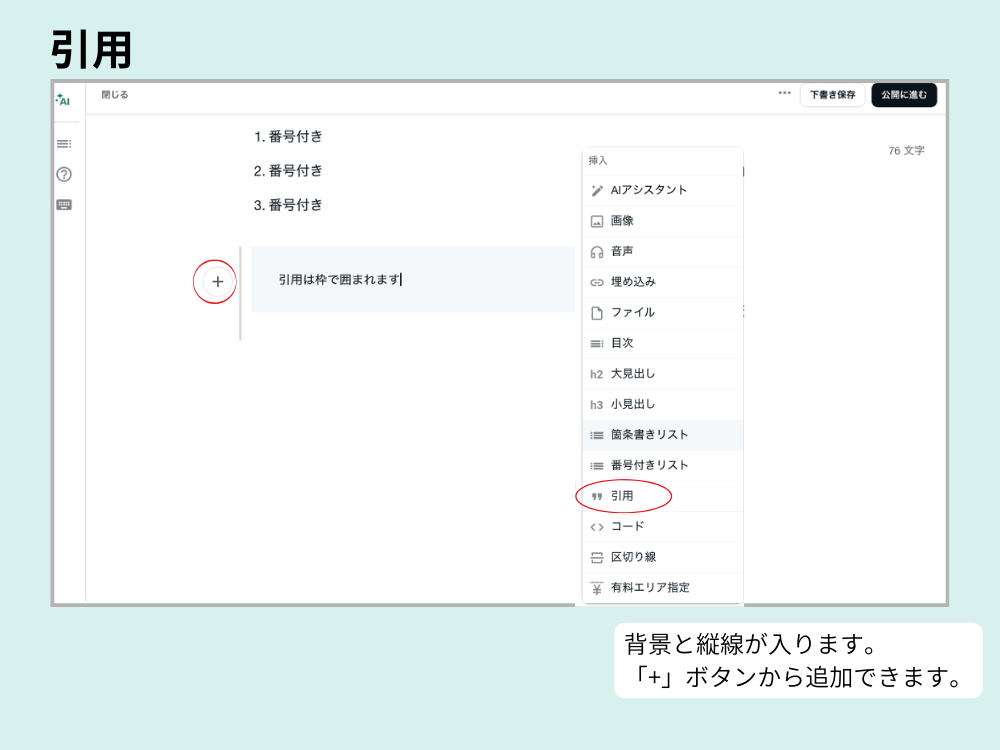The width and height of the screenshot is (1000, 750).
Task: Insert audio via the 音声 headphone icon
Action: [x=625, y=251]
